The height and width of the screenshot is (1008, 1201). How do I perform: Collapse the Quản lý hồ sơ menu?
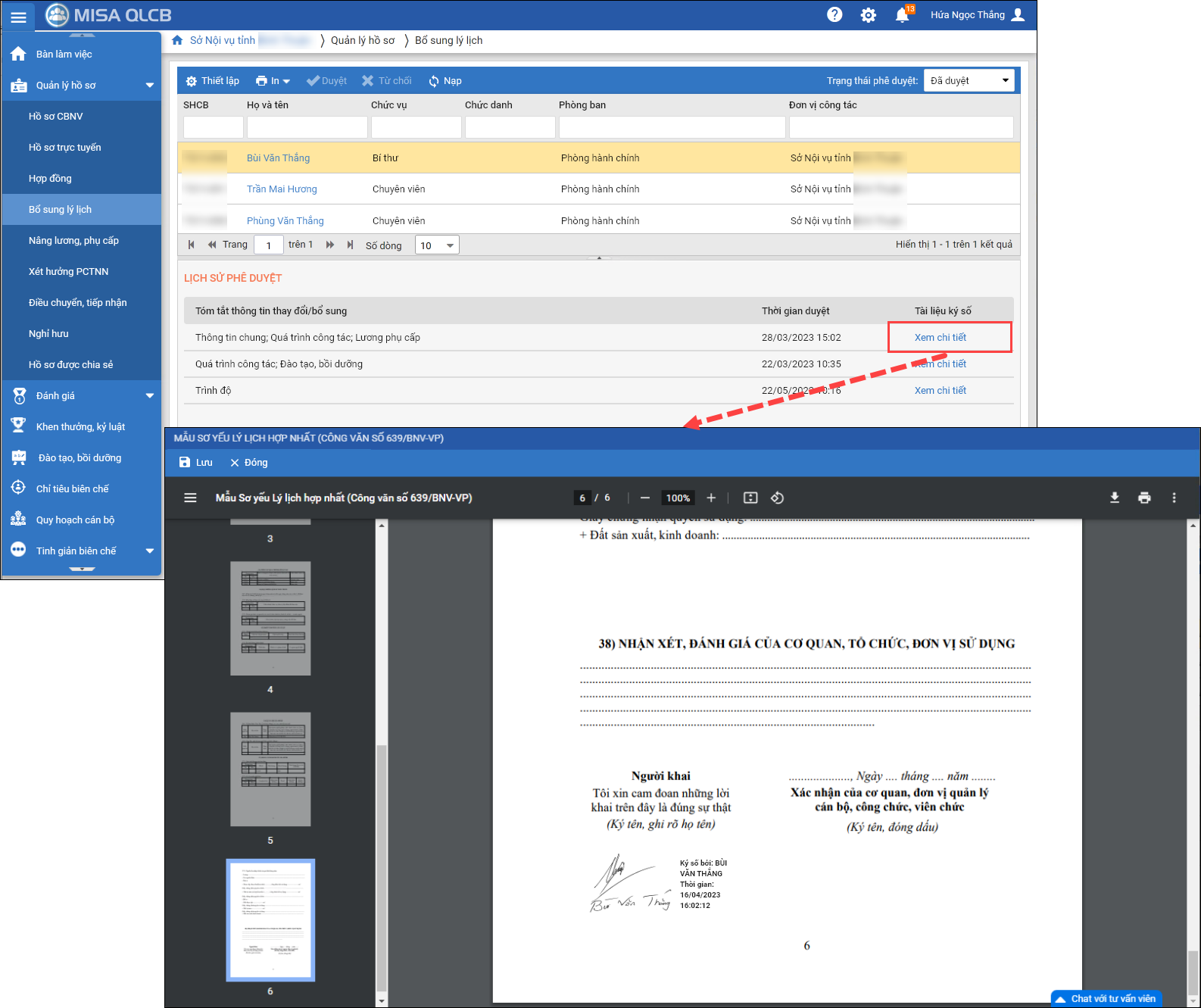pos(149,86)
